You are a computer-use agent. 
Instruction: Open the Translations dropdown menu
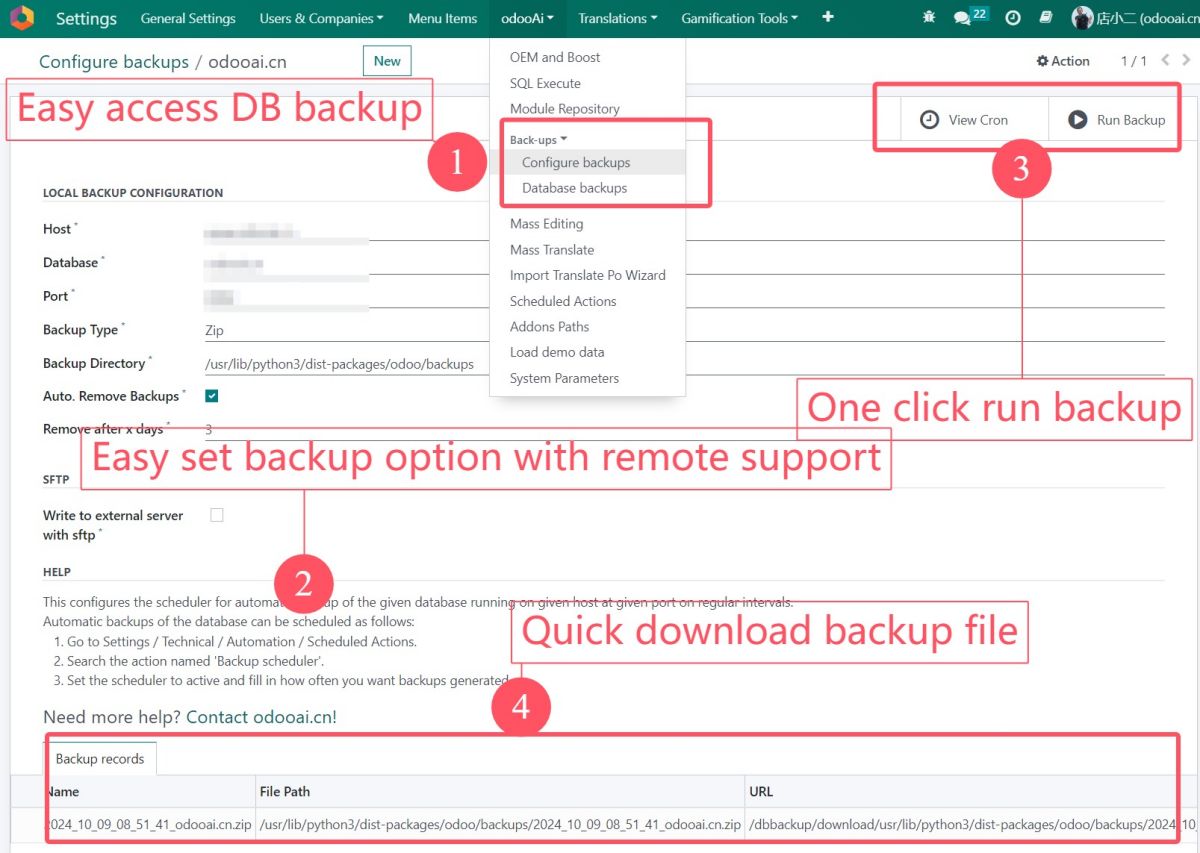pos(617,18)
